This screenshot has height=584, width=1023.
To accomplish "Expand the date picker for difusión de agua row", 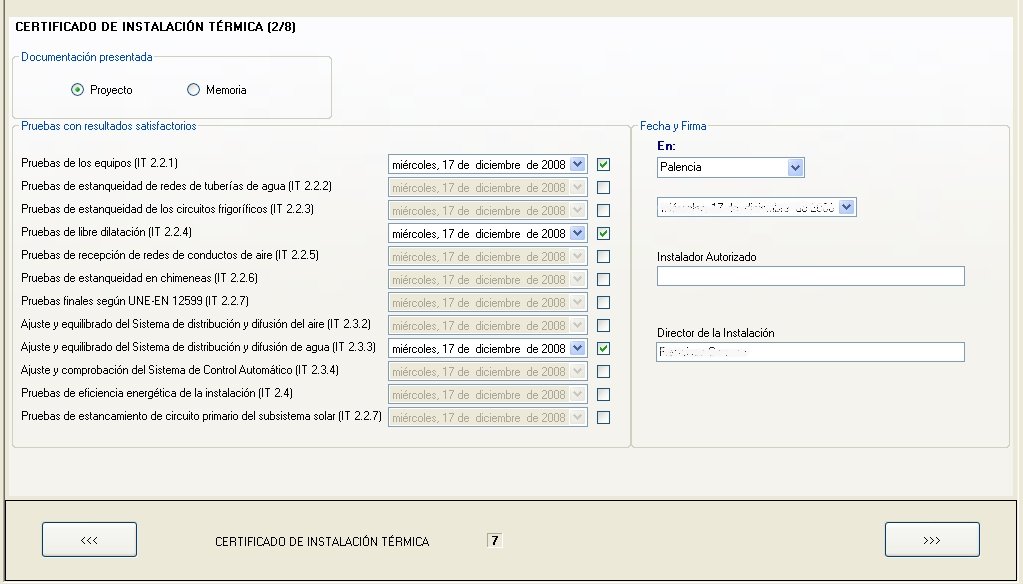I will tap(577, 348).
